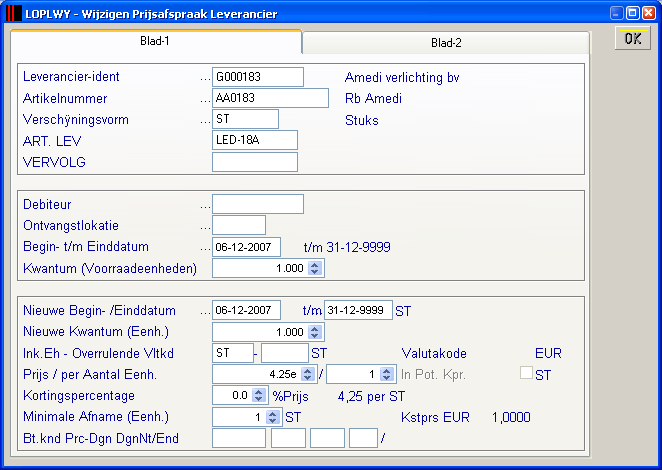Click the second Bt.knd Prc-Dgn field
Image resolution: width=662 pixels, height=470 pixels.
pos(288,438)
